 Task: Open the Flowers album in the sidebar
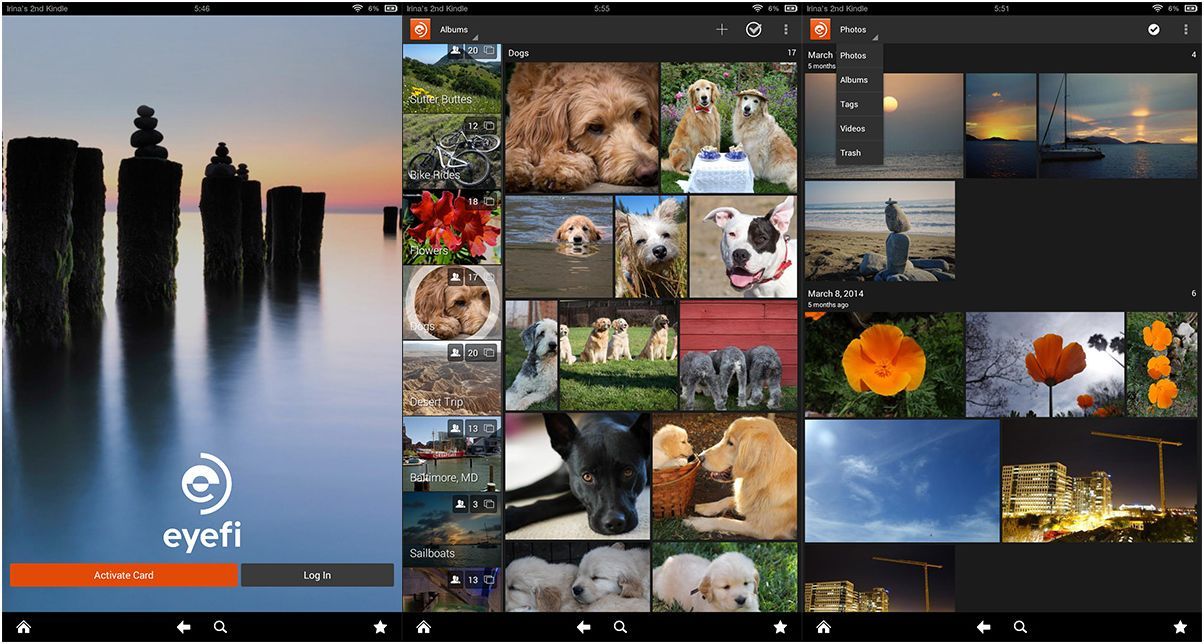pyautogui.click(x=452, y=228)
